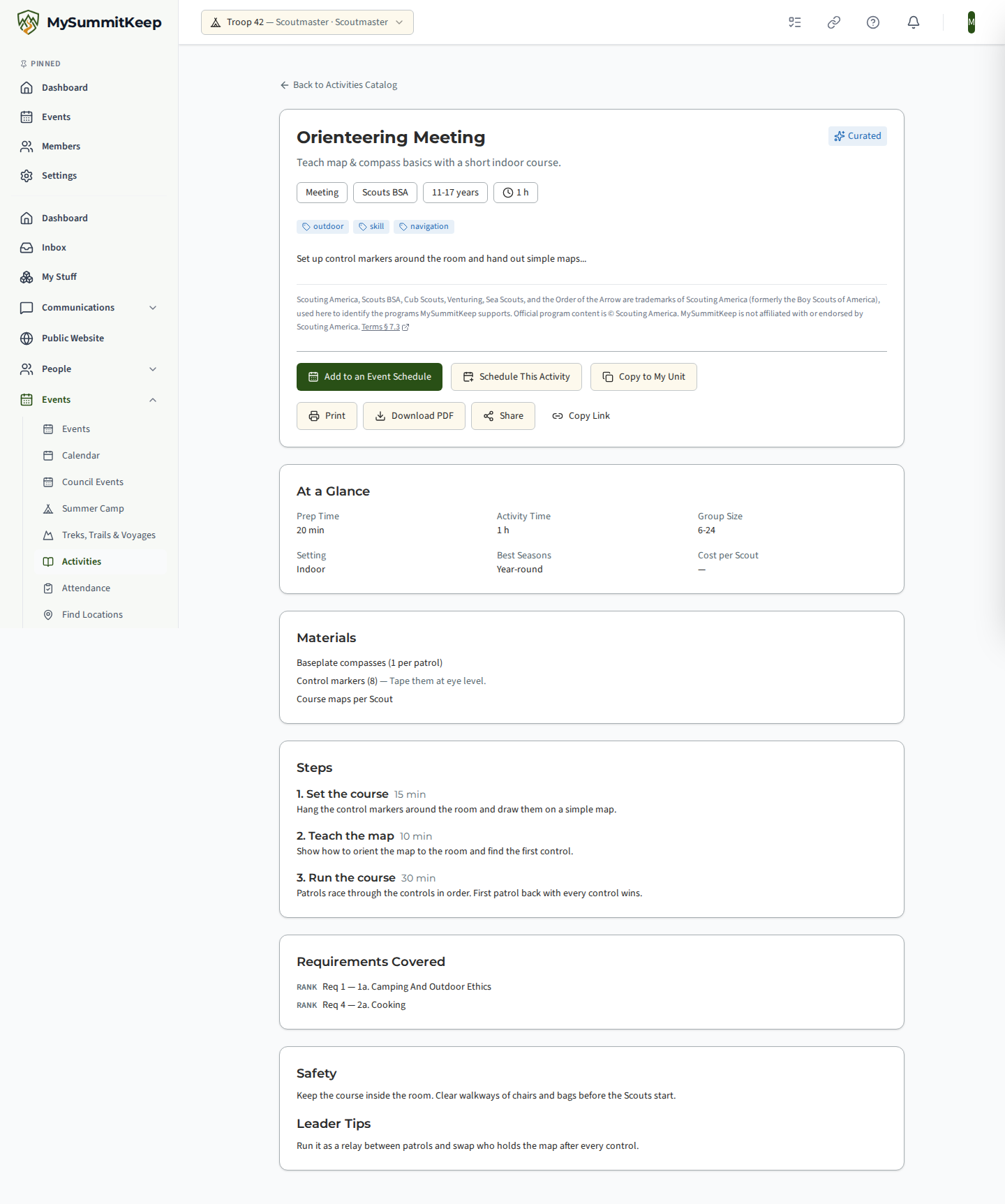Click the skill tag
The height and width of the screenshot is (1204, 1005).
pos(371,227)
